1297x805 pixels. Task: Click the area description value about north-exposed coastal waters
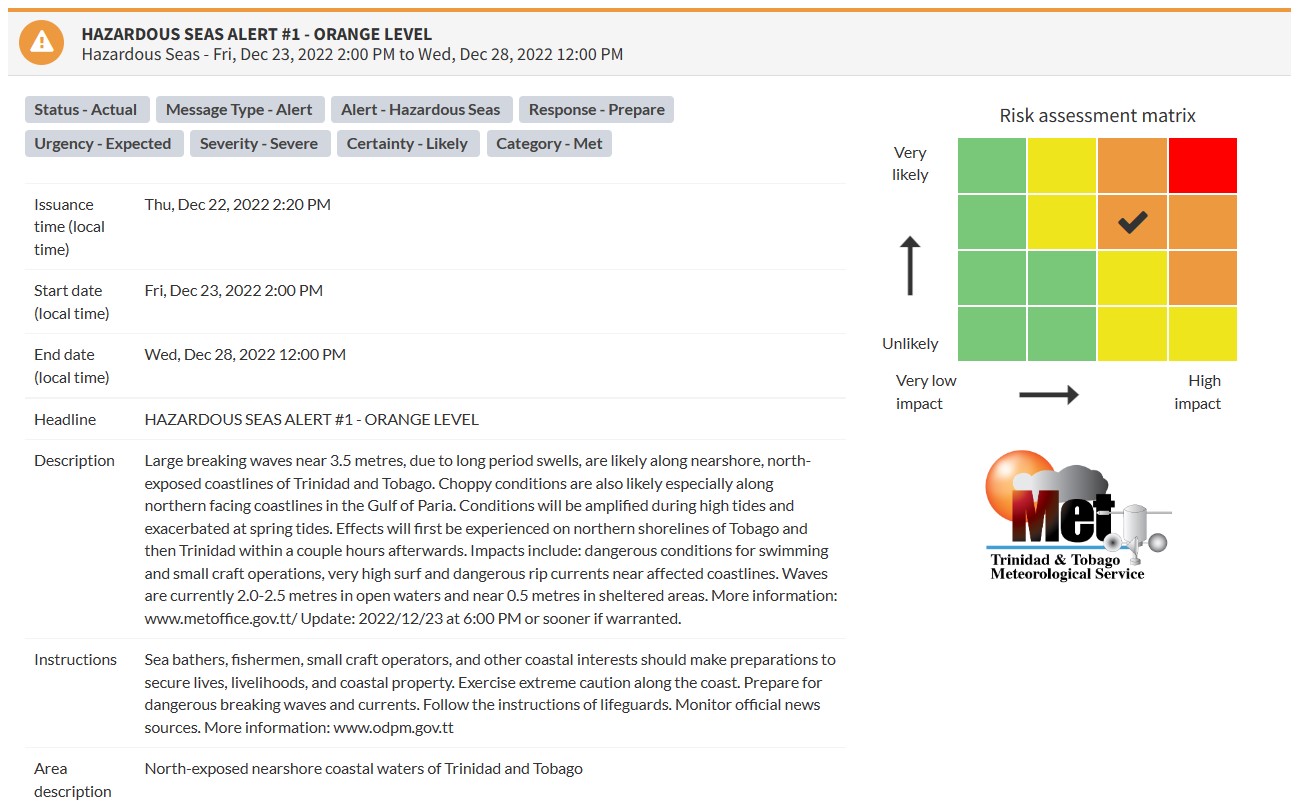tap(363, 768)
